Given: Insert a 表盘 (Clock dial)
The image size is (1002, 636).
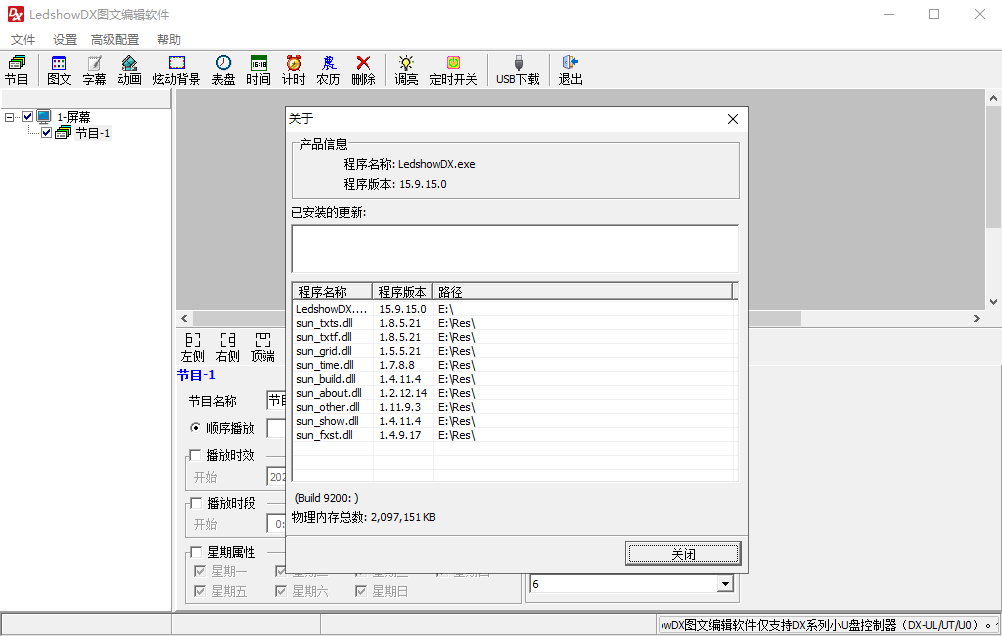Looking at the screenshot, I should pos(223,69).
